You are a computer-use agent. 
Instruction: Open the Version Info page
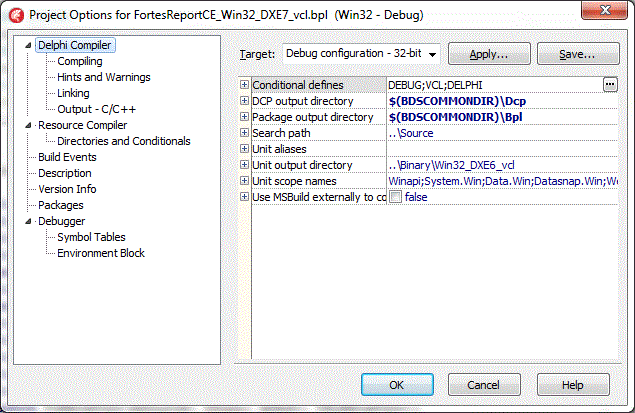point(67,189)
